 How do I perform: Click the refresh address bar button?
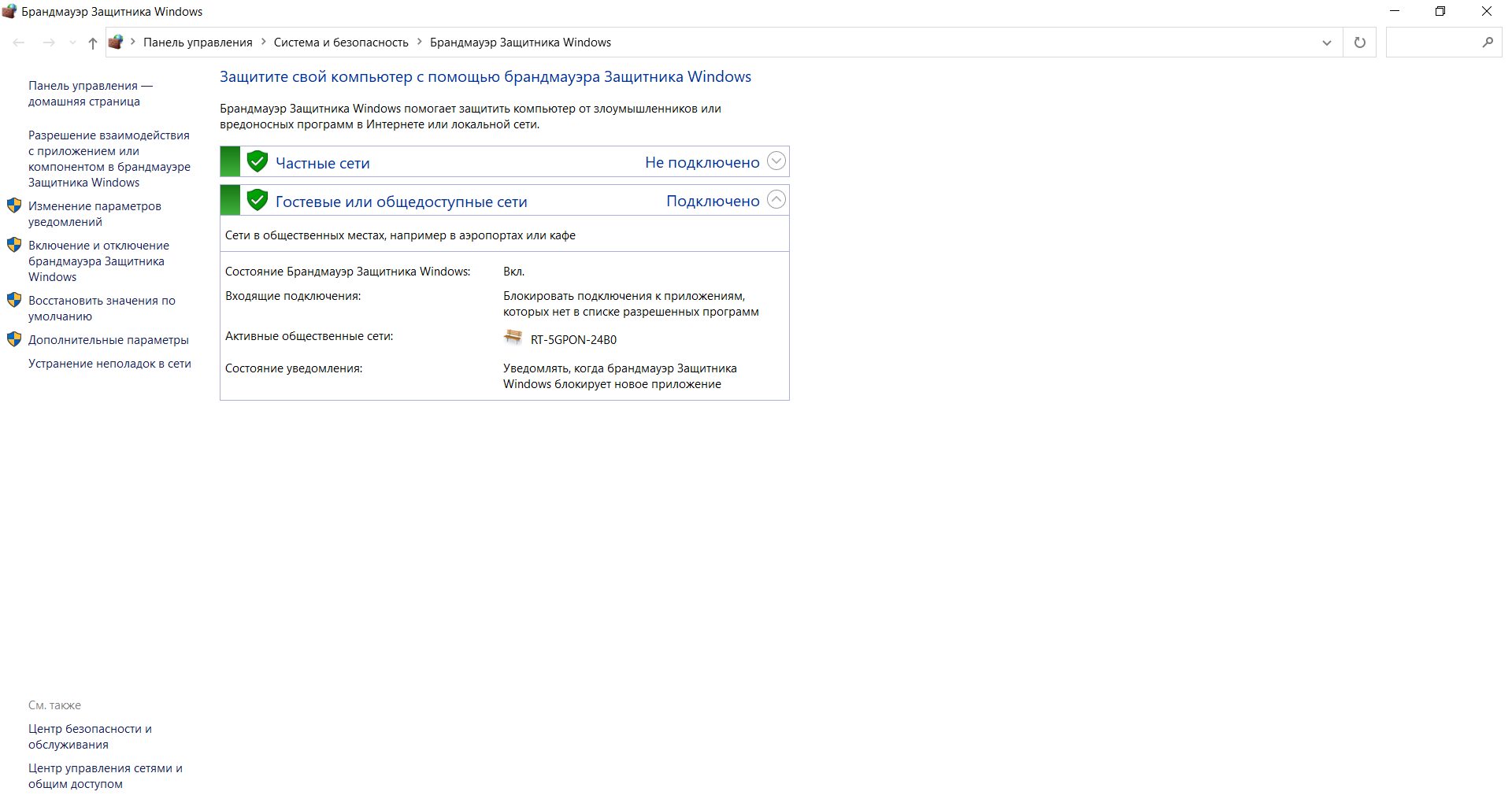(x=1359, y=43)
